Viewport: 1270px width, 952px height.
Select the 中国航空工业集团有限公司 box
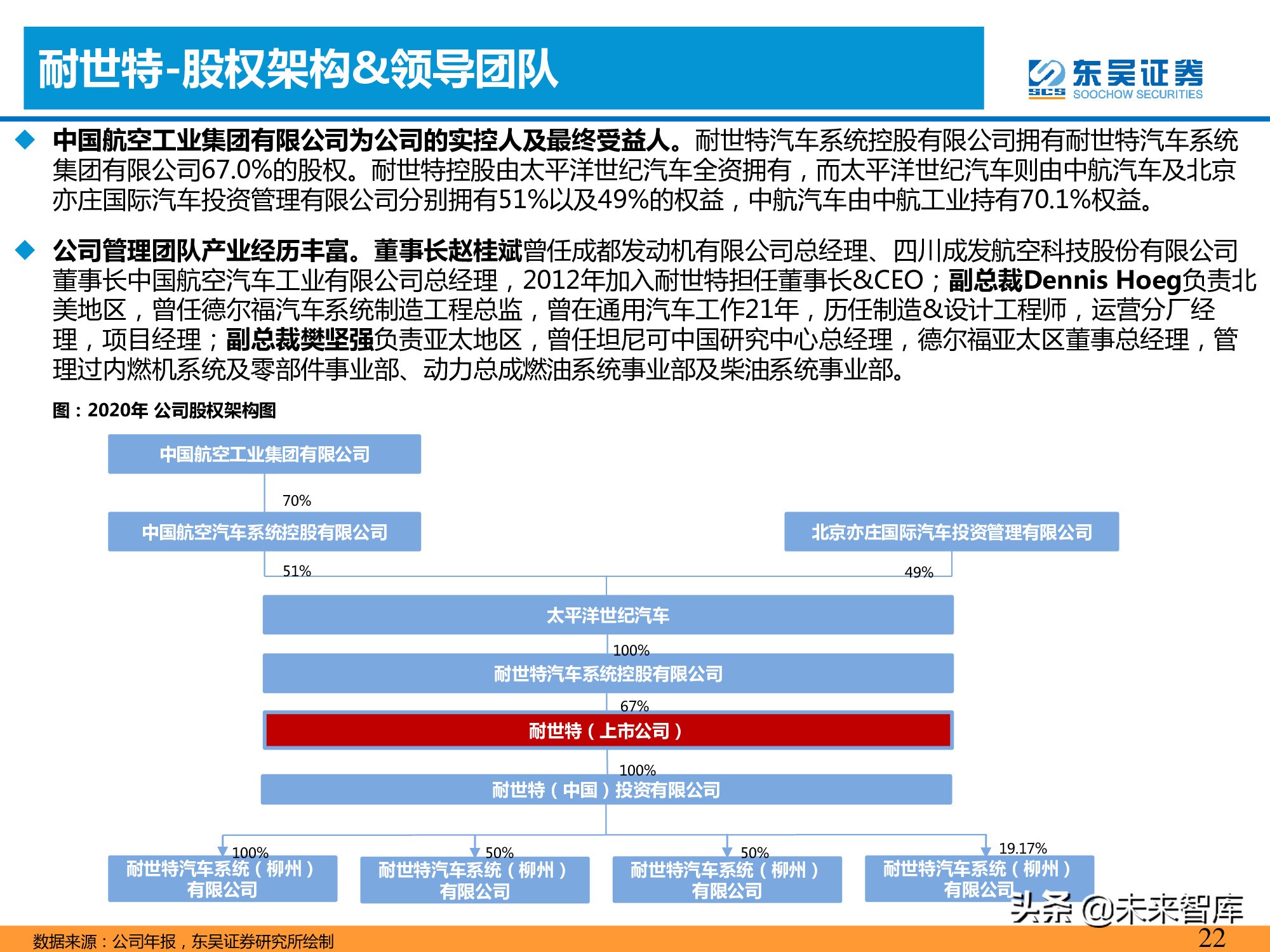click(264, 454)
